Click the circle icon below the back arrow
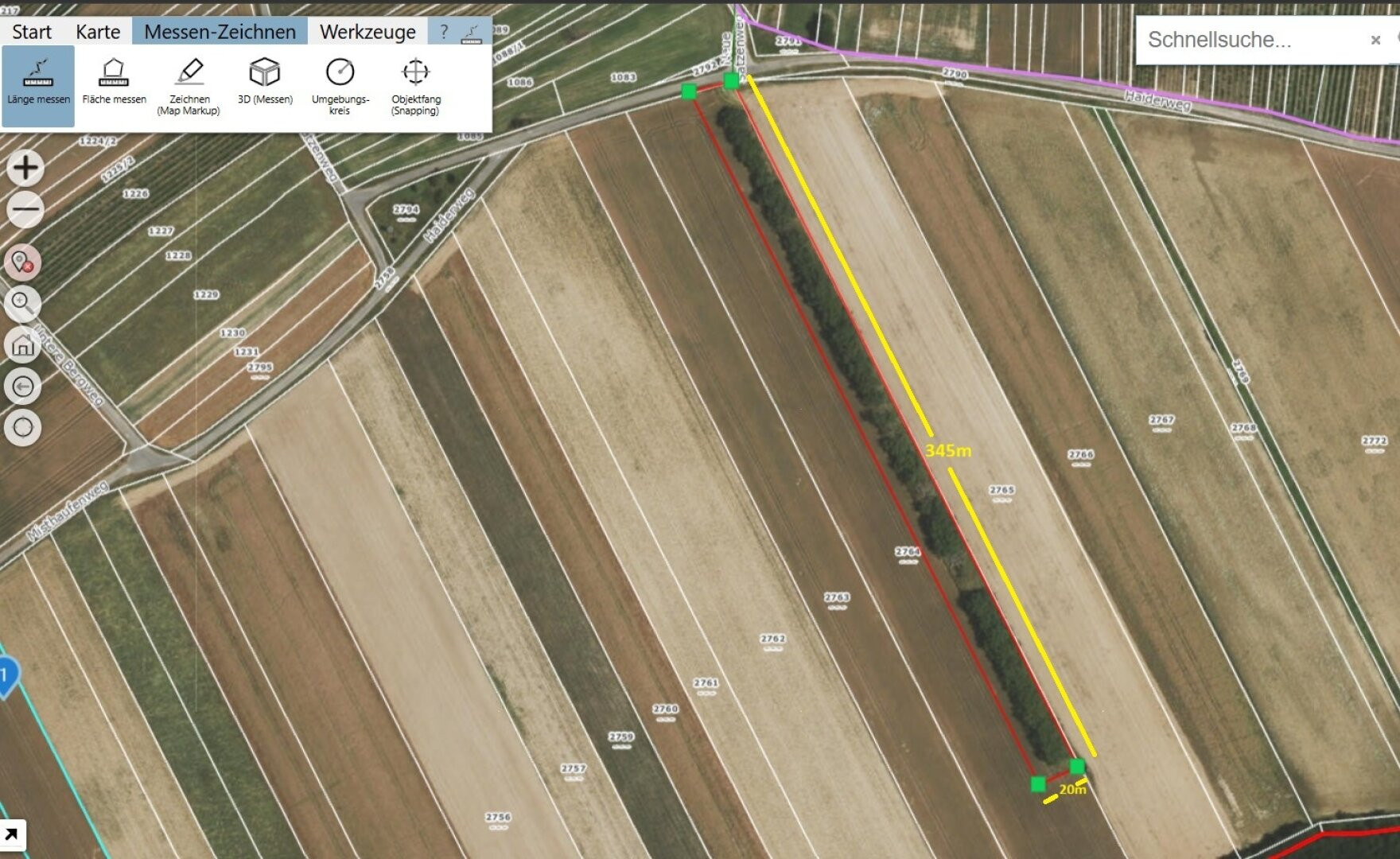This screenshot has height=859, width=1400. pyautogui.click(x=22, y=427)
